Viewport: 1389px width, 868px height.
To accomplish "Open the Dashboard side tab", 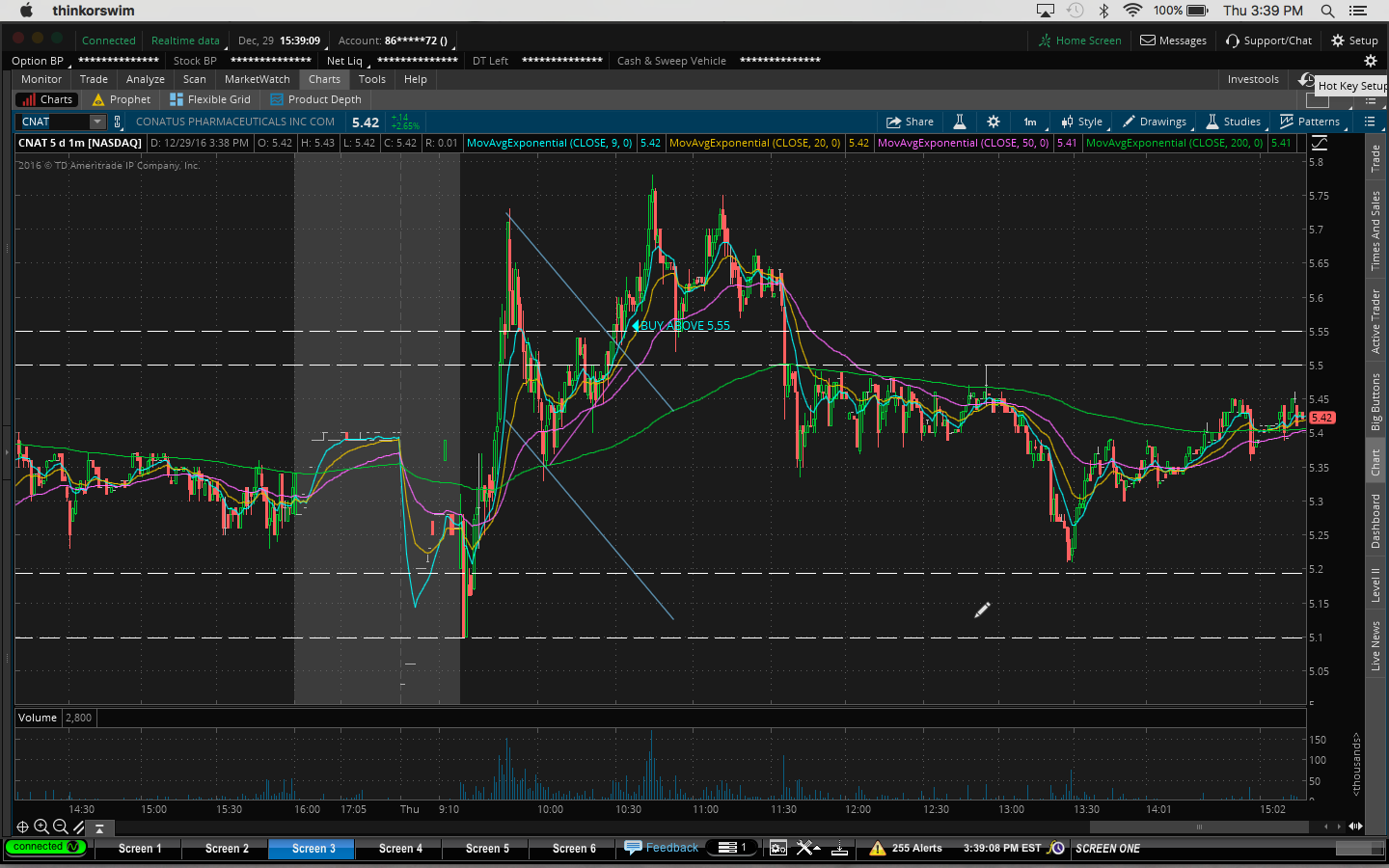I will pos(1375,521).
